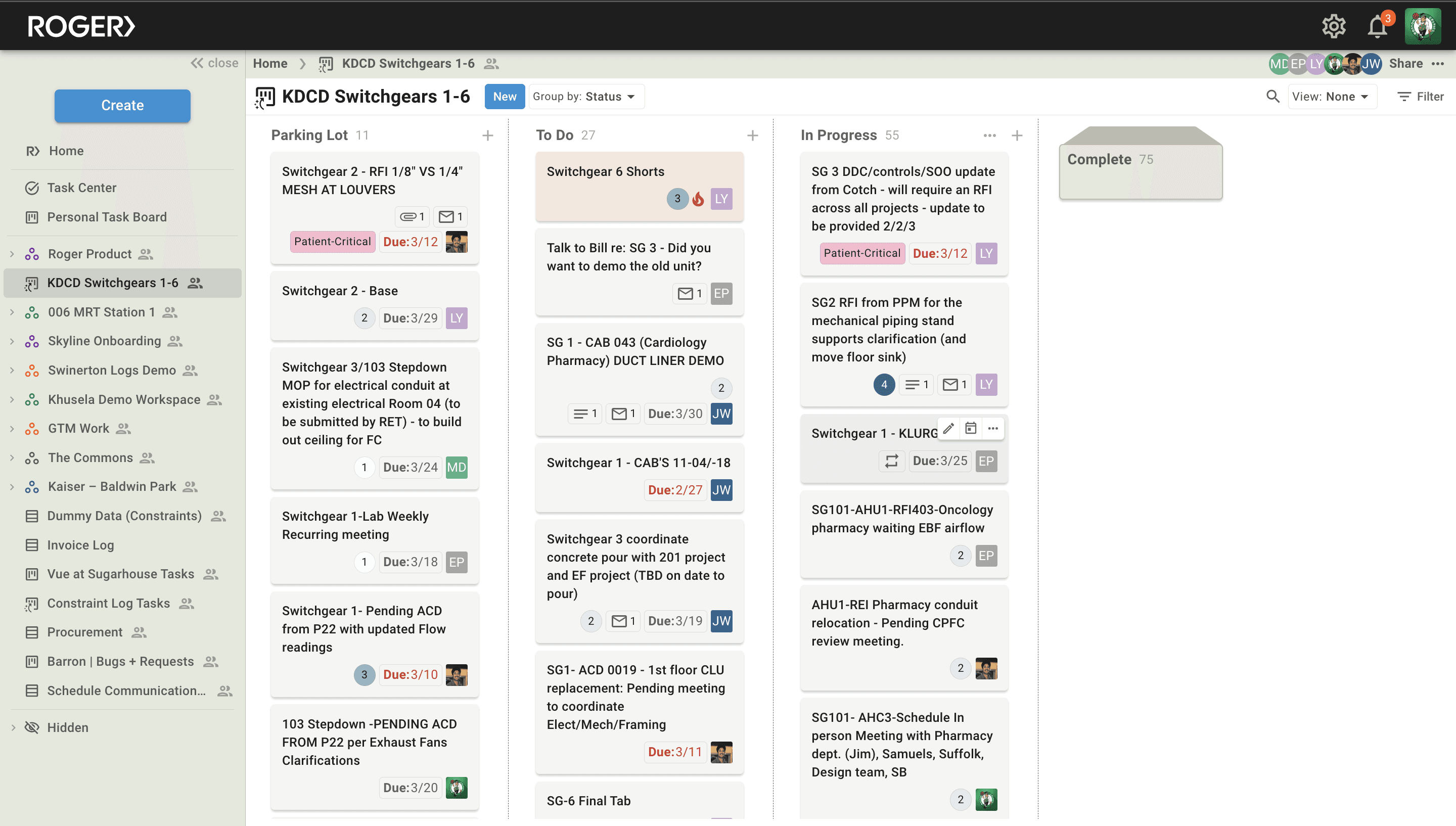
Task: Click the blue Create button
Action: 122,106
